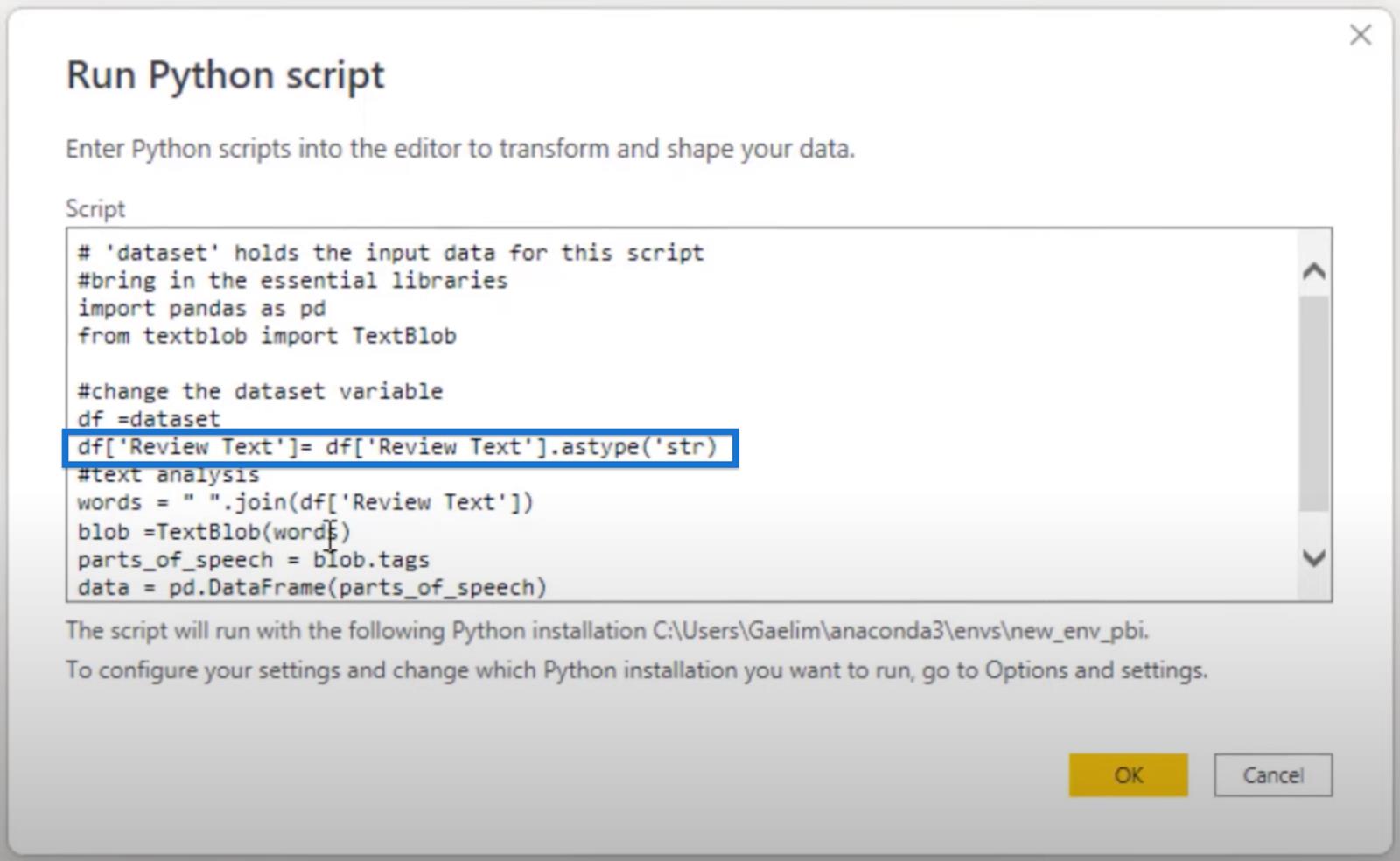
Task: Click the 'df =dataset' line
Action: [x=149, y=419]
